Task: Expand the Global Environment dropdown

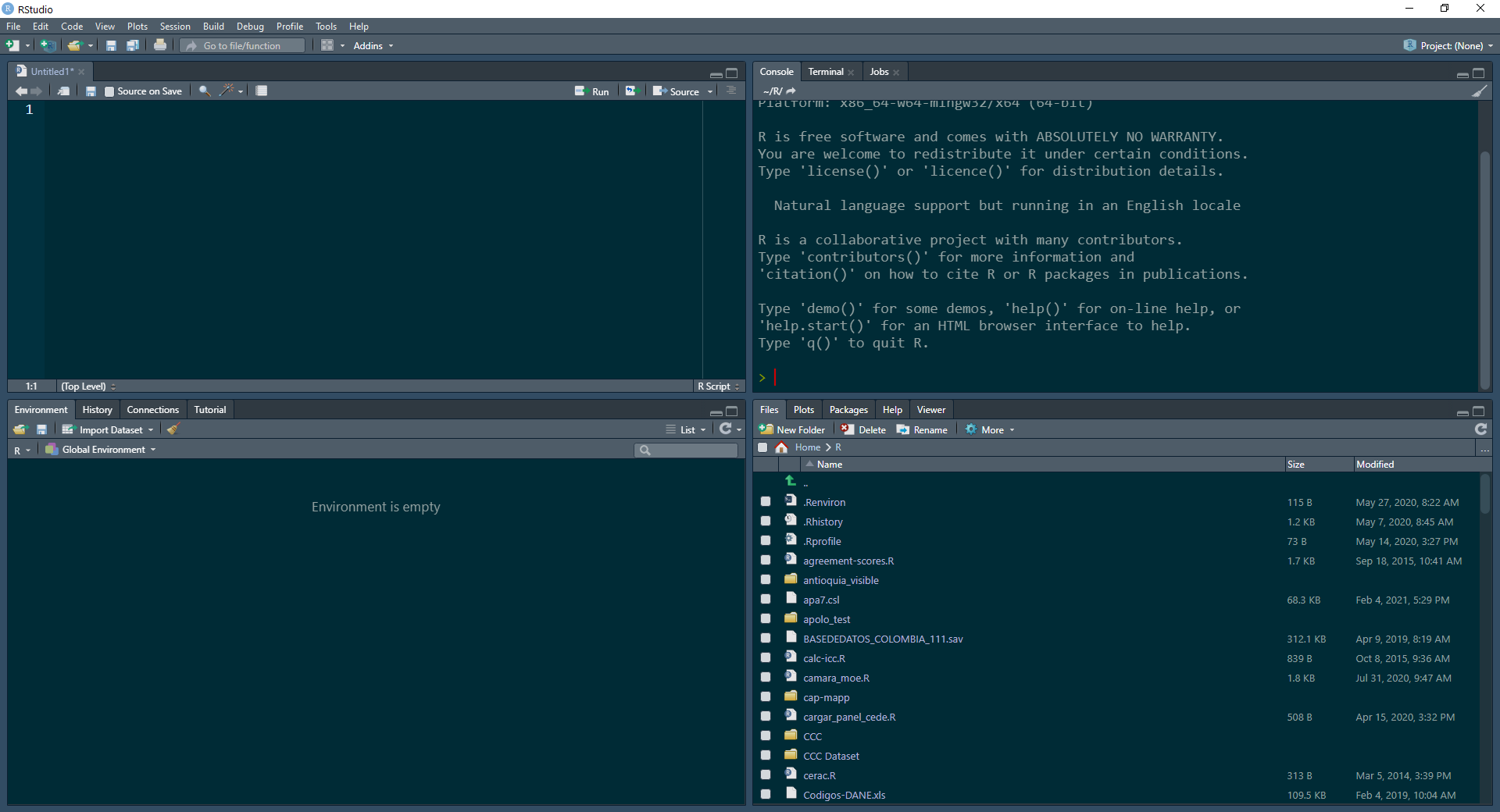Action: coord(102,450)
